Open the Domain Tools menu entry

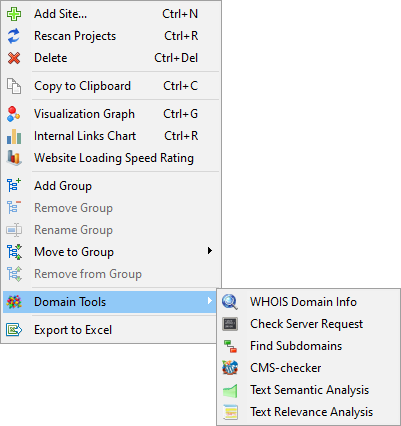(109, 302)
